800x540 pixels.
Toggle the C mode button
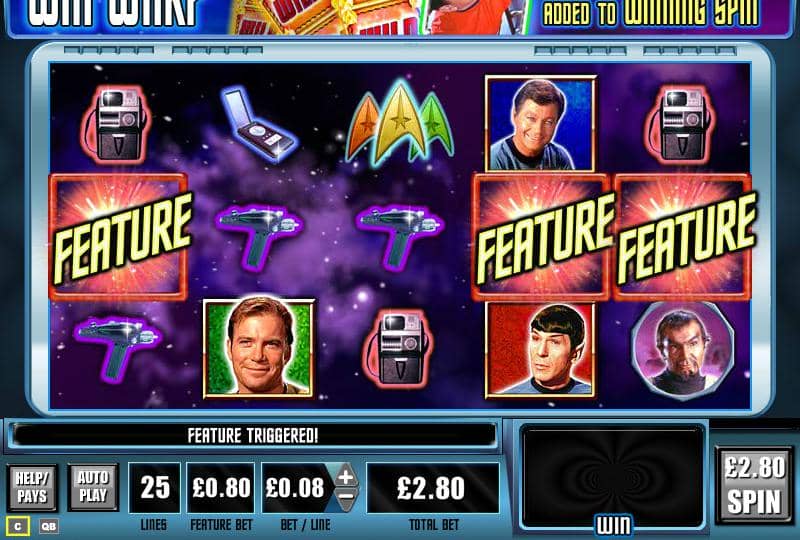(x=18, y=526)
